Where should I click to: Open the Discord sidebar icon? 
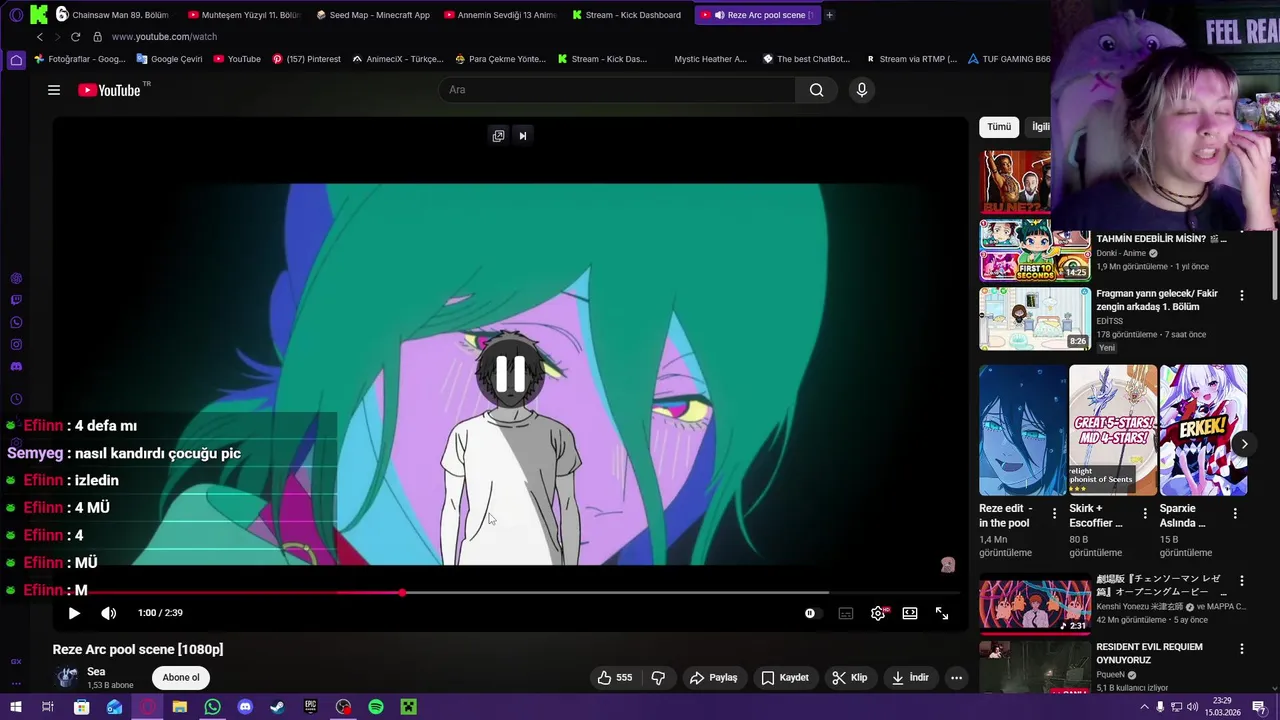(16, 366)
